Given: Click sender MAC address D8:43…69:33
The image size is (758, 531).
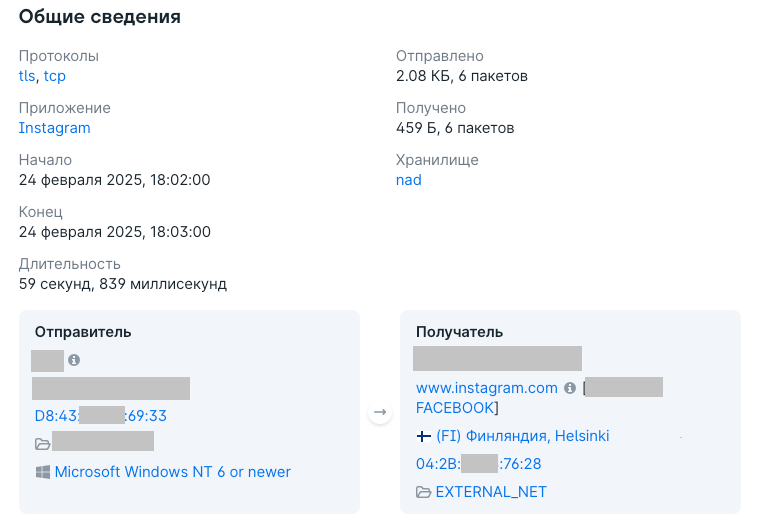Looking at the screenshot, I should [x=101, y=416].
